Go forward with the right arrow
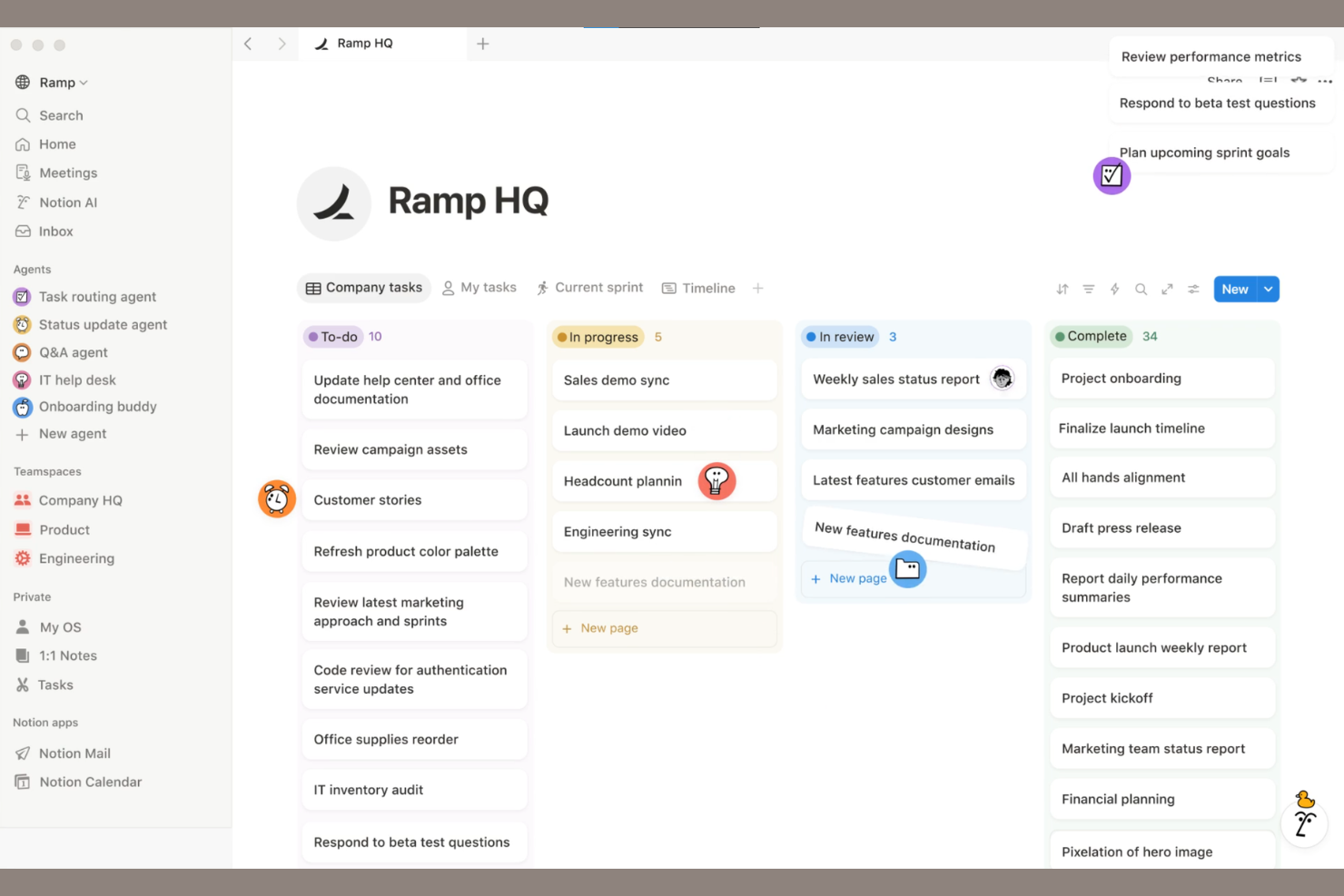 click(x=282, y=44)
